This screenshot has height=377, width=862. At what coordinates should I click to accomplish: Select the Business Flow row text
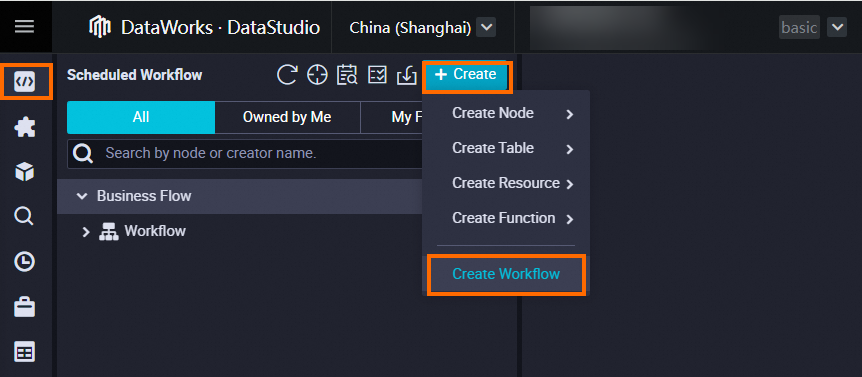point(144,196)
